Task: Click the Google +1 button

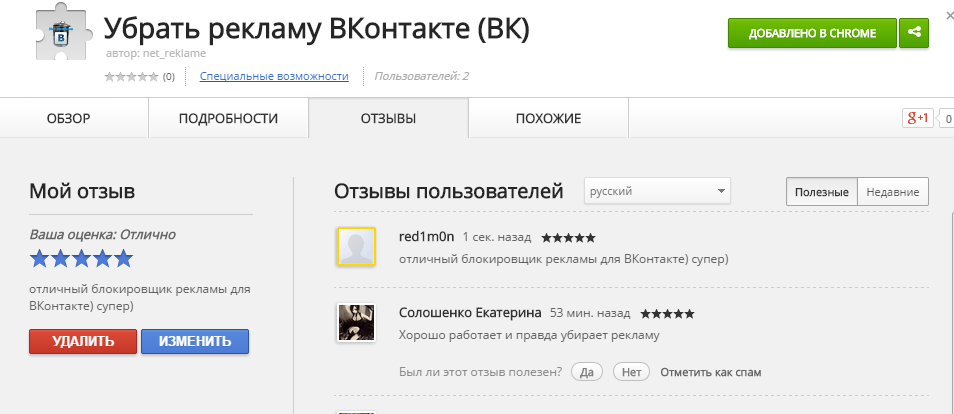Action: coord(917,118)
